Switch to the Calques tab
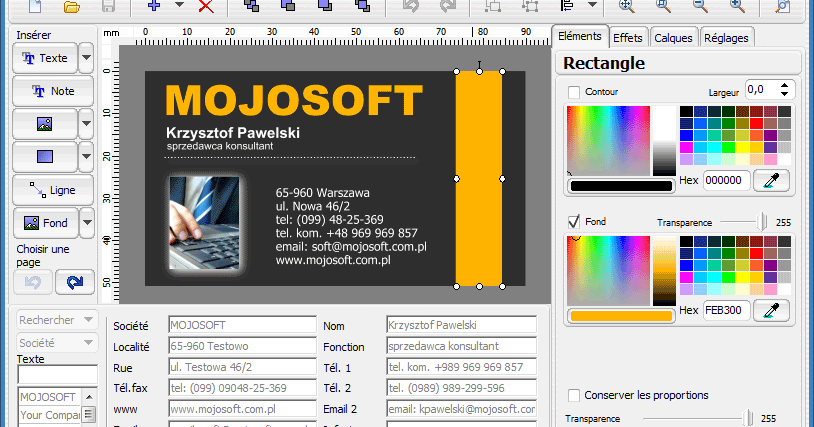 tap(673, 38)
